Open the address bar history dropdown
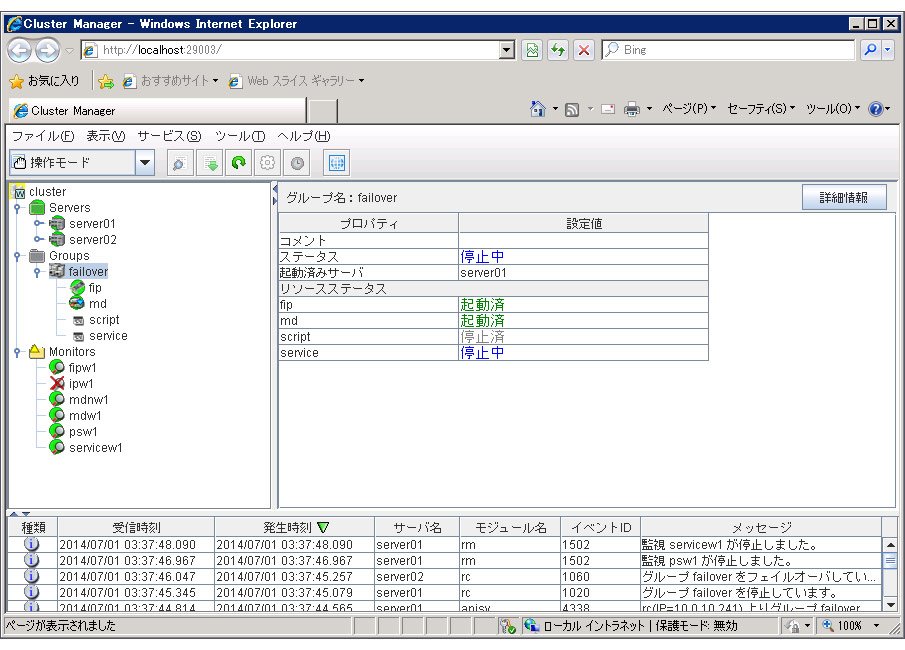905x650 pixels. click(x=506, y=50)
